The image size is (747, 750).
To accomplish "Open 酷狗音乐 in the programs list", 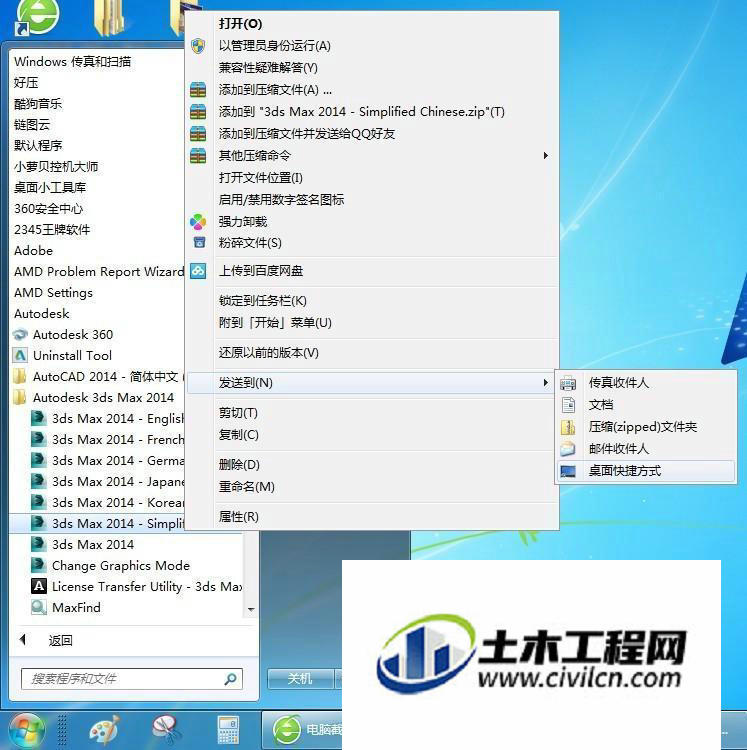I will (38, 104).
